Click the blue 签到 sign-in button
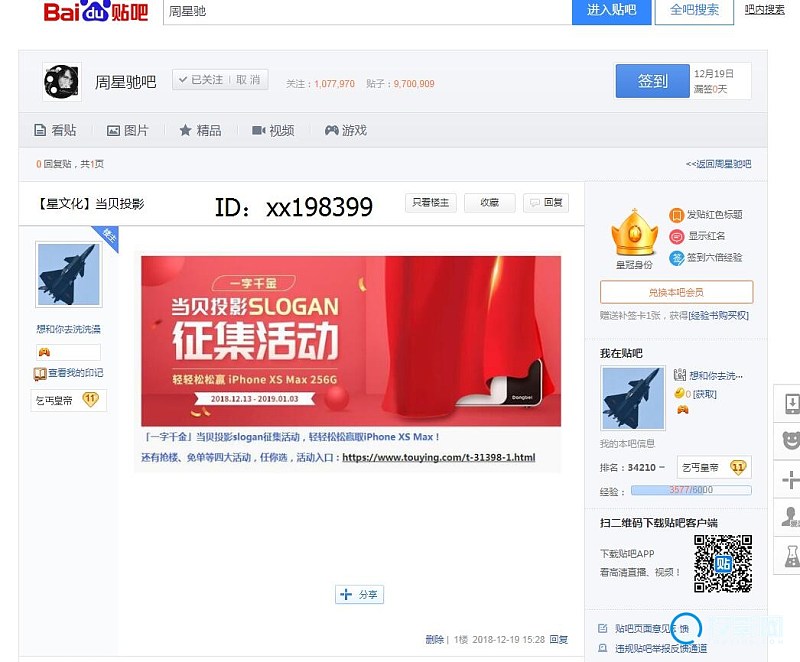Image resolution: width=800 pixels, height=662 pixels. (653, 81)
